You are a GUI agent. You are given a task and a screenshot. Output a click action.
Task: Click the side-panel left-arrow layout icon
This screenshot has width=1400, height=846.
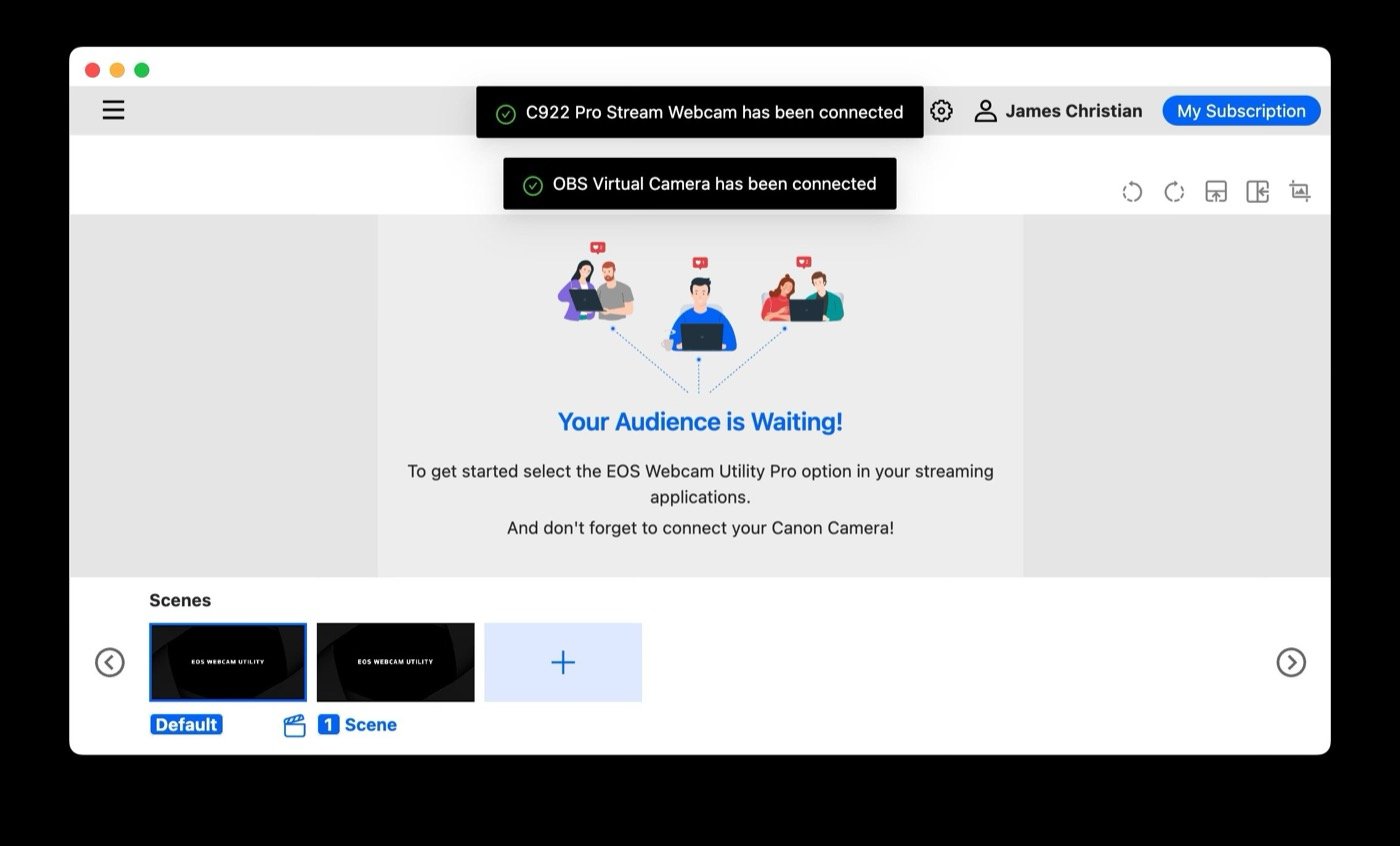[x=1257, y=192]
